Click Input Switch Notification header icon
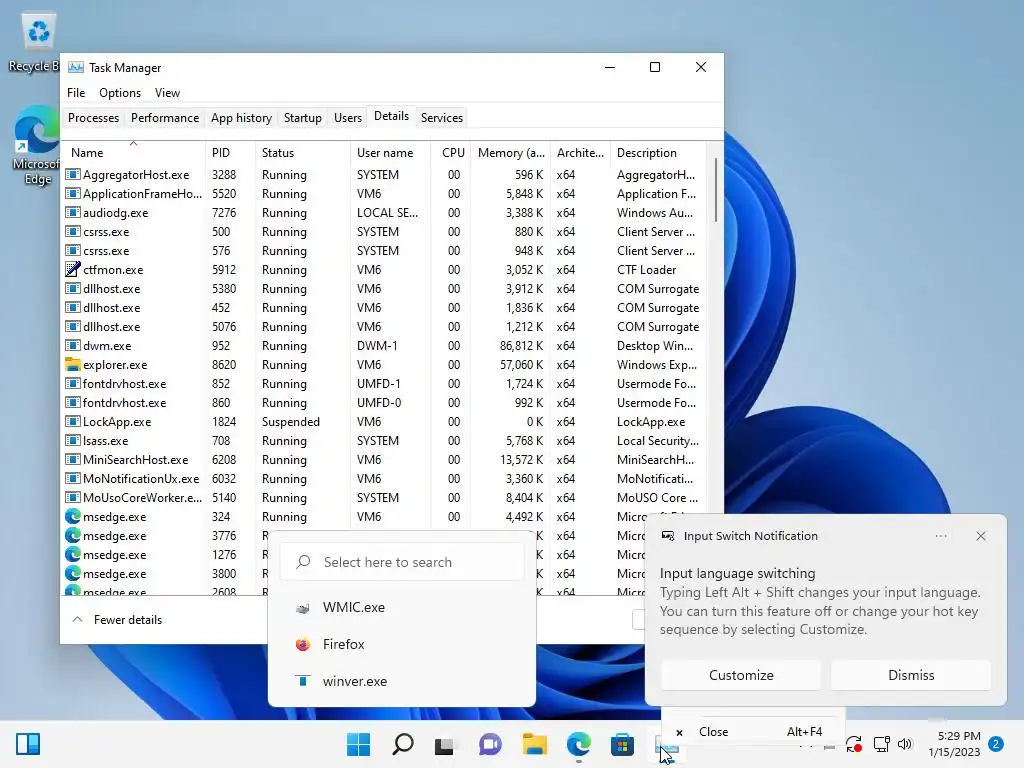Viewport: 1024px width, 768px height. (x=667, y=536)
